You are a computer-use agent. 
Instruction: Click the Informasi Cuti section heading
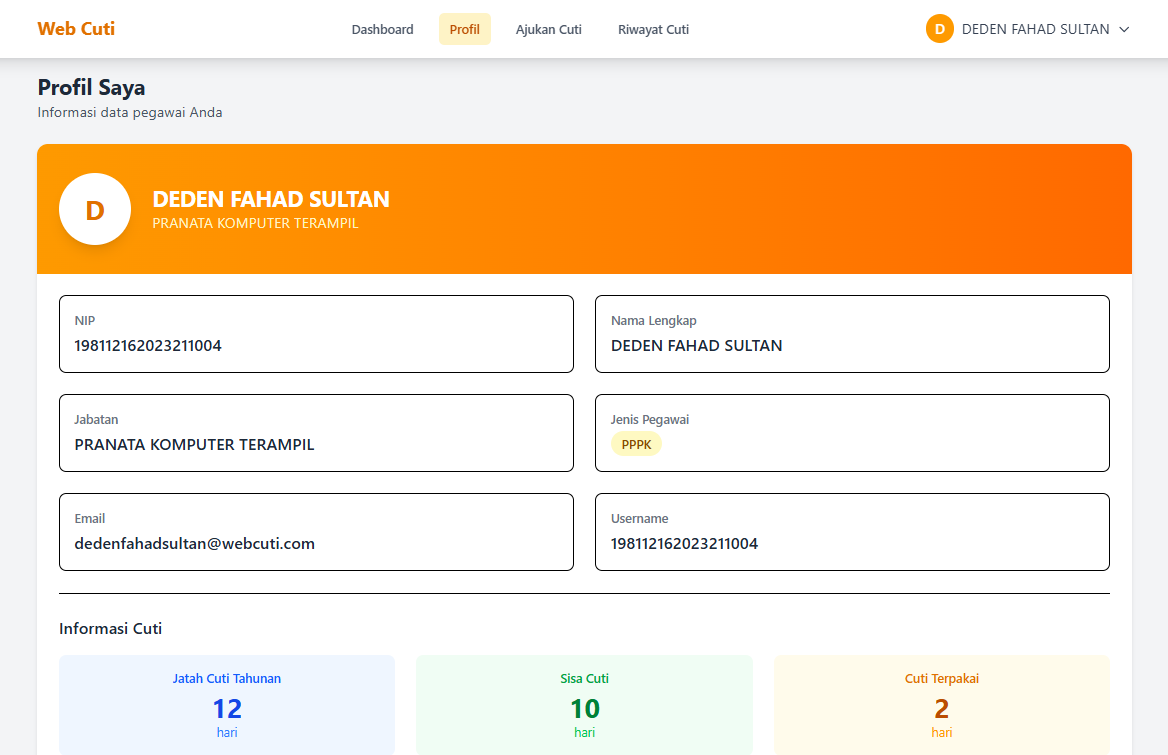click(x=111, y=629)
